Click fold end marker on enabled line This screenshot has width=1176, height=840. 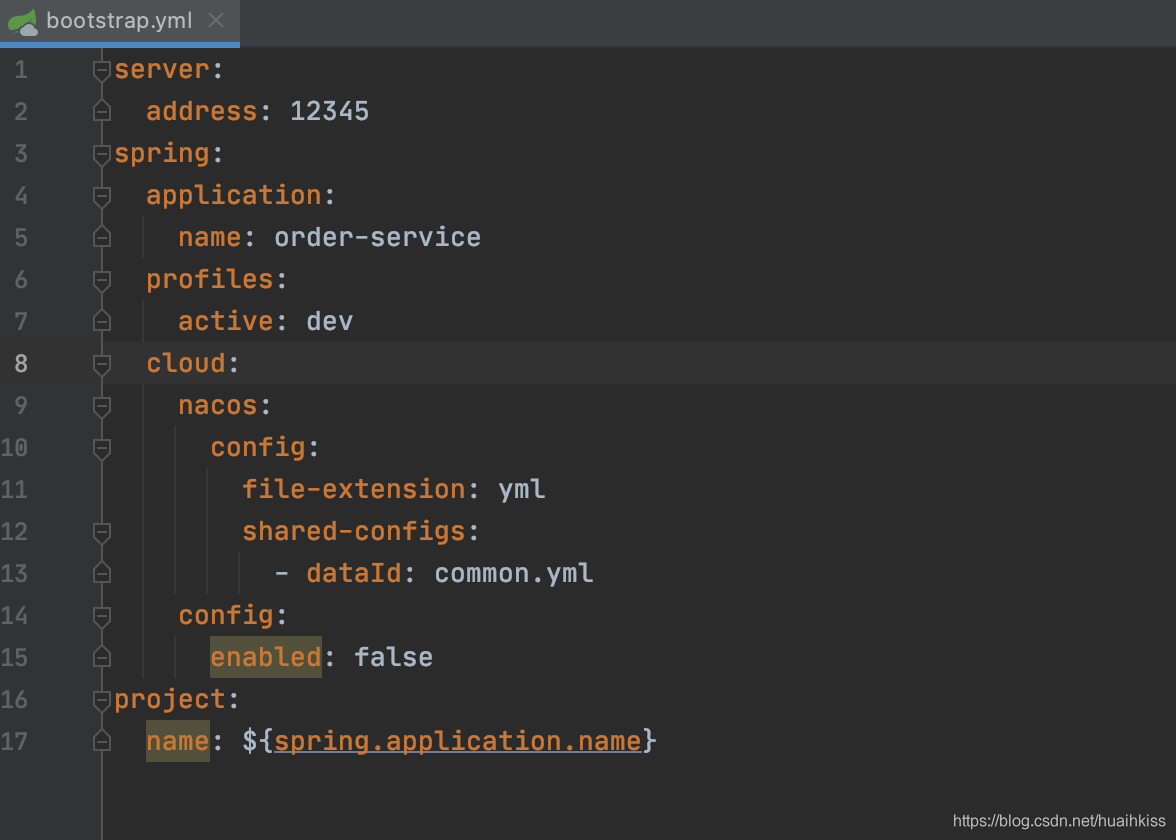pyautogui.click(x=102, y=658)
